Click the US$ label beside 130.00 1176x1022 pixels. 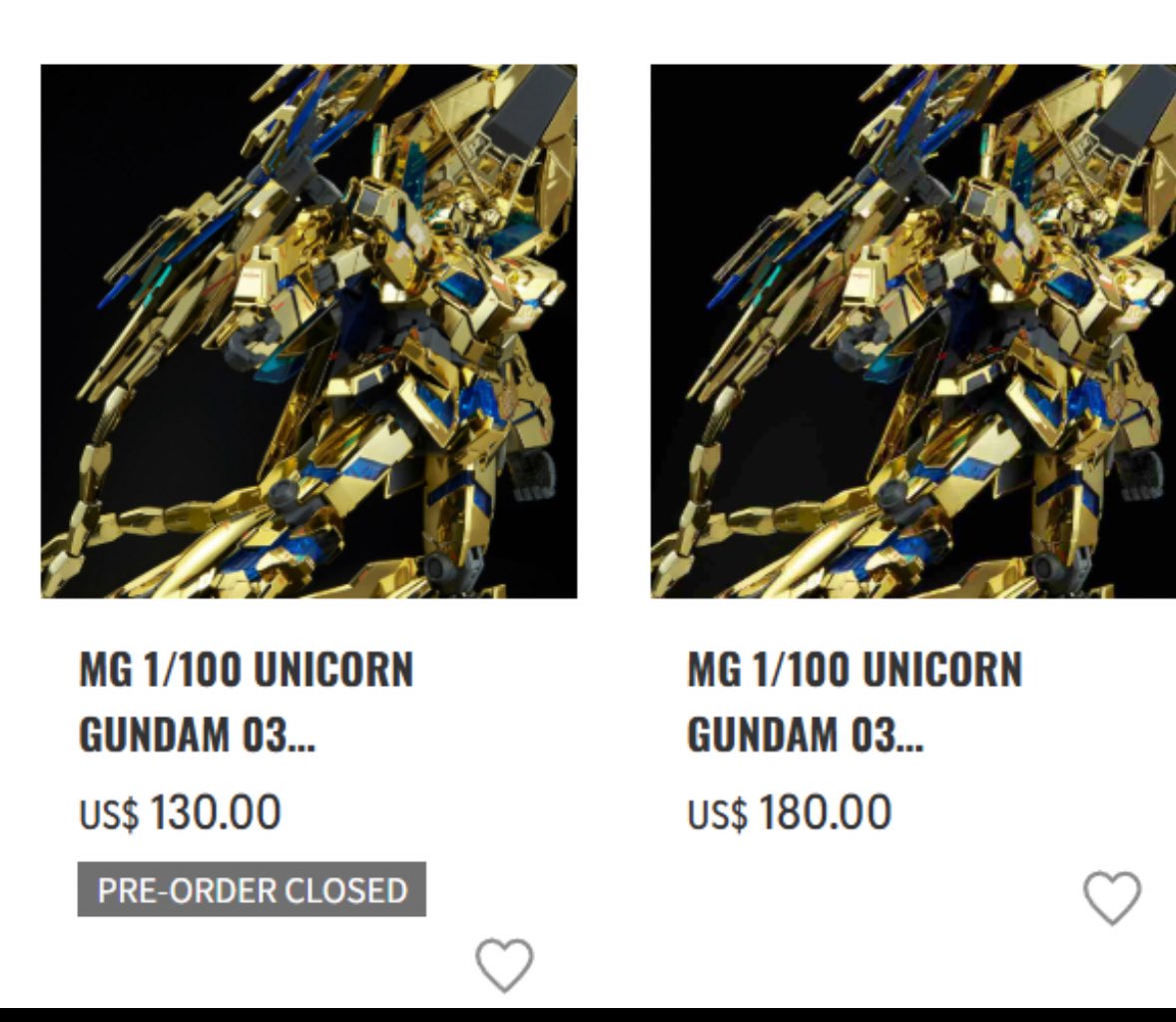[110, 814]
